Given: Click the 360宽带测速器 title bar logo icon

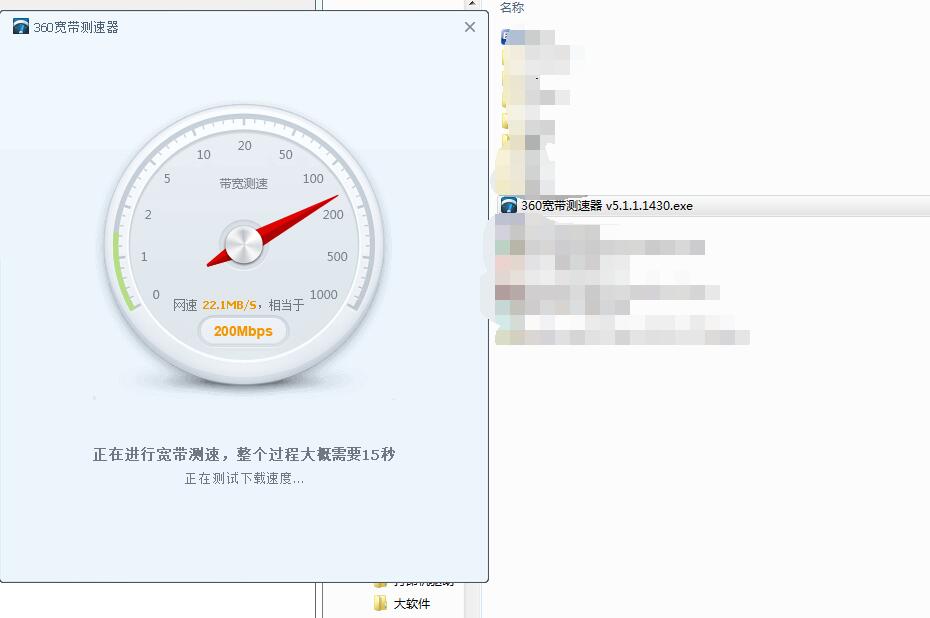Looking at the screenshot, I should pyautogui.click(x=21, y=27).
